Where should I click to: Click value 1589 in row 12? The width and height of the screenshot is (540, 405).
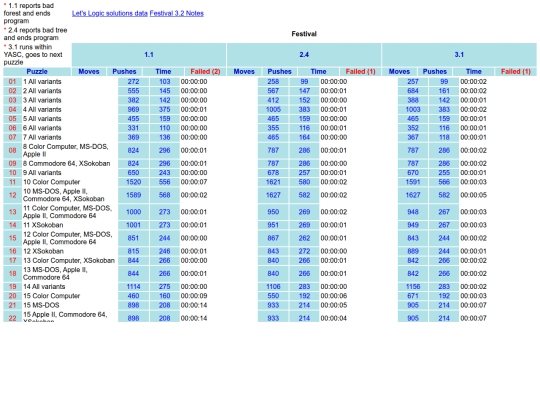(133, 195)
